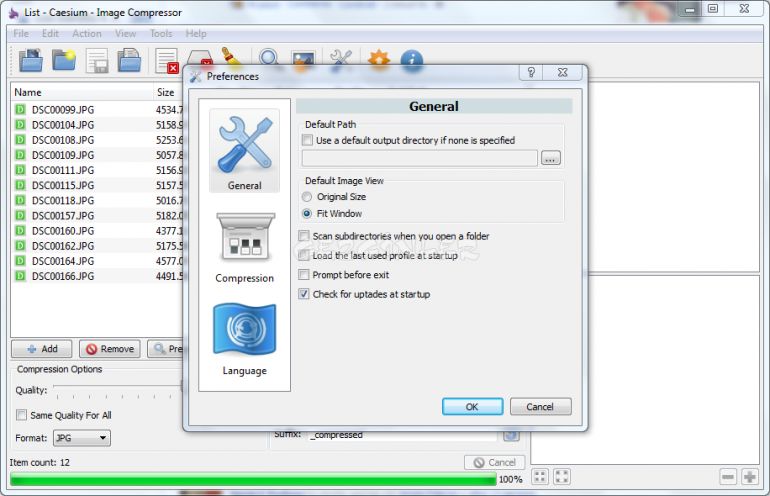Select DSC00104.JPG in the list

[x=97, y=125]
